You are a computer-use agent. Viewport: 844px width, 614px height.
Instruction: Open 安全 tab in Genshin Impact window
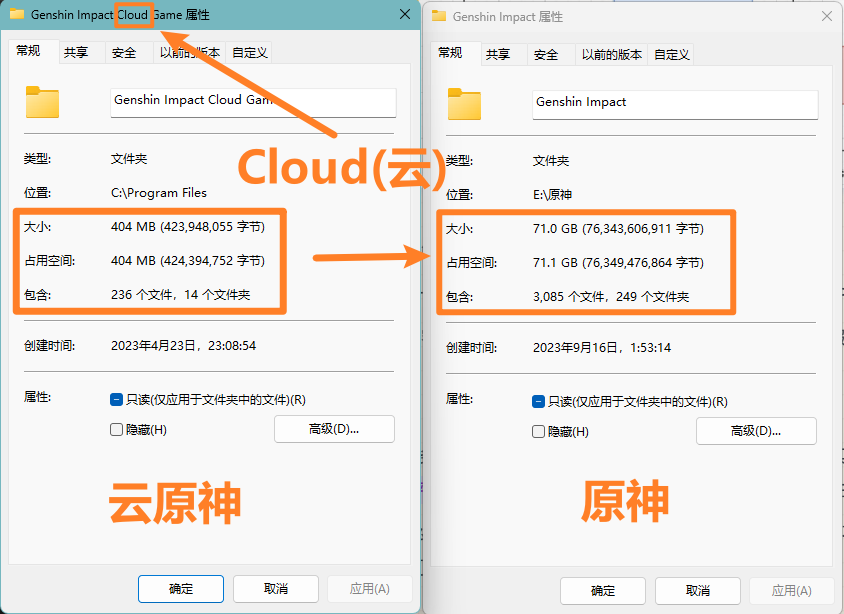[x=551, y=55]
